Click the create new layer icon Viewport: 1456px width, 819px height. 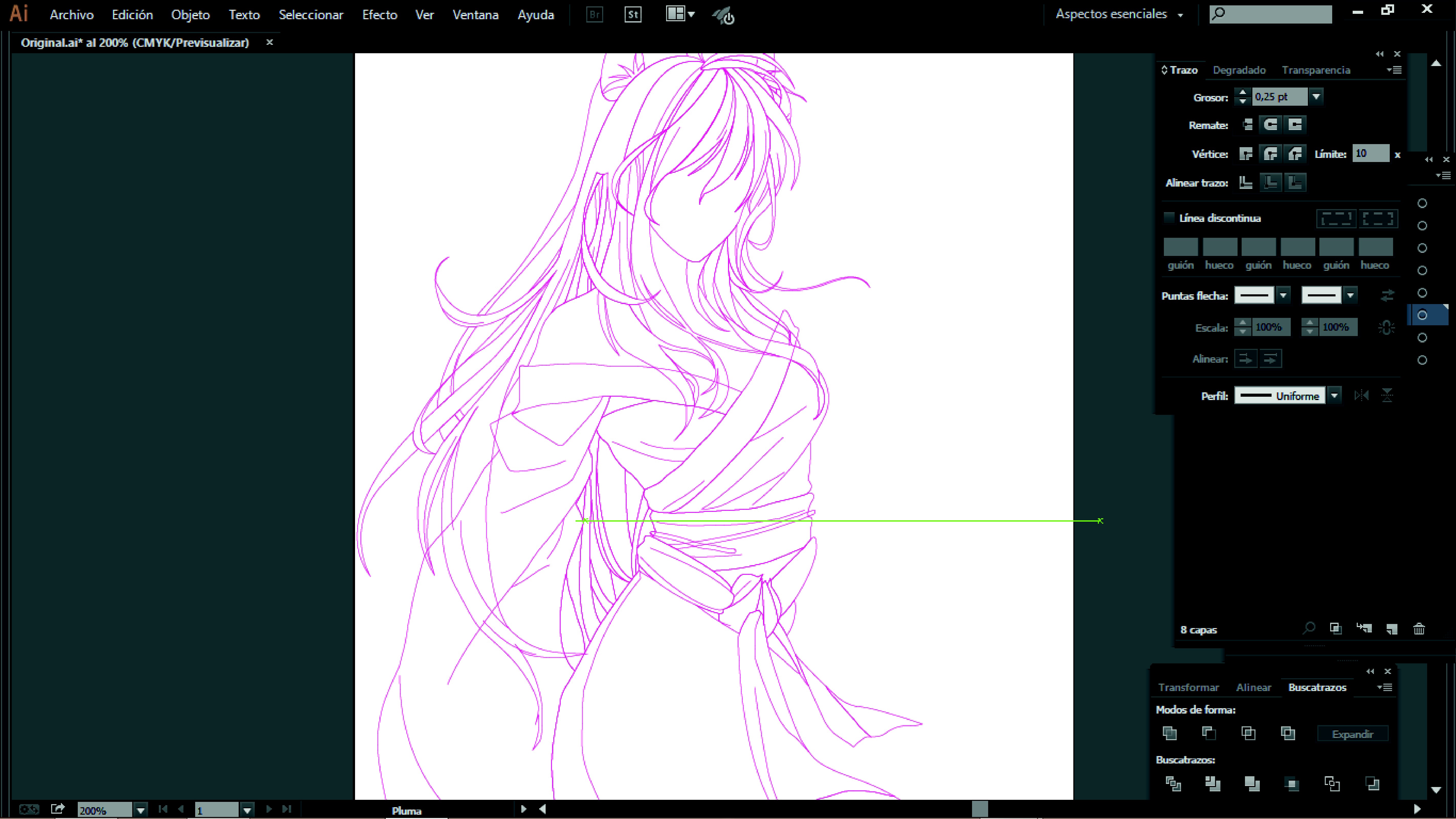tap(1392, 628)
